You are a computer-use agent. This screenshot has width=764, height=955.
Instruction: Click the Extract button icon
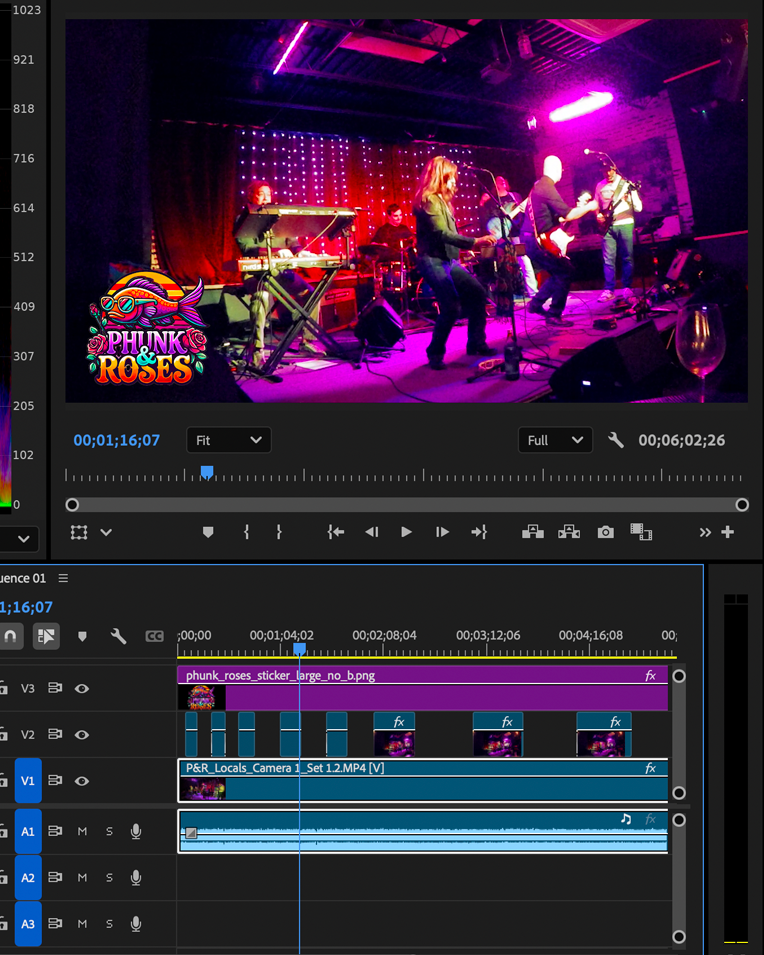[x=569, y=532]
